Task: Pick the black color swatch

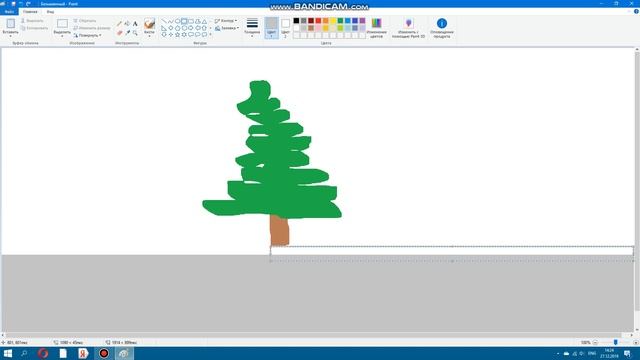Action: pos(296,21)
